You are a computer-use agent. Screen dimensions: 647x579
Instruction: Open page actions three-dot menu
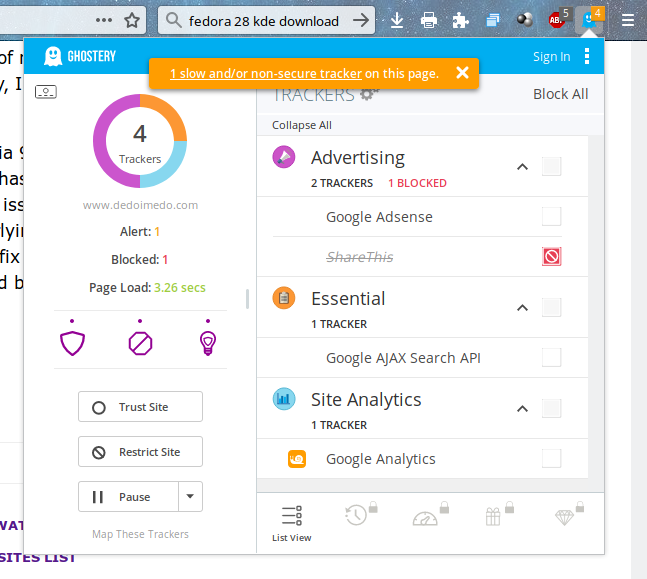[104, 20]
